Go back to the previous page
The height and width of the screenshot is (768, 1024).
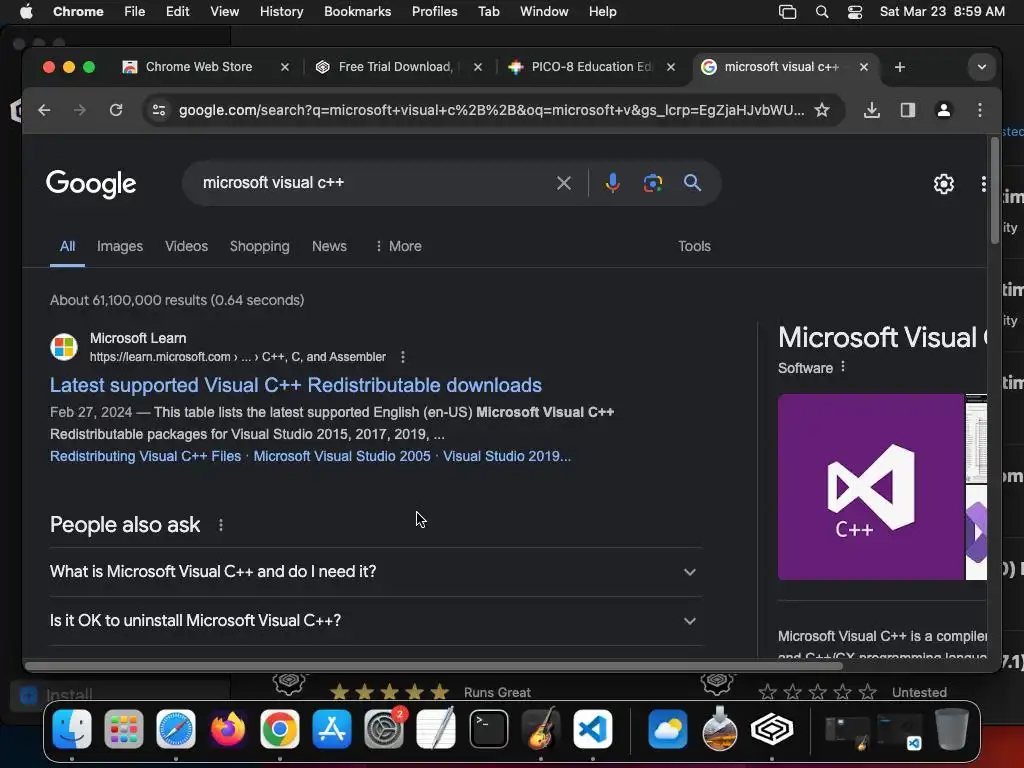click(44, 110)
